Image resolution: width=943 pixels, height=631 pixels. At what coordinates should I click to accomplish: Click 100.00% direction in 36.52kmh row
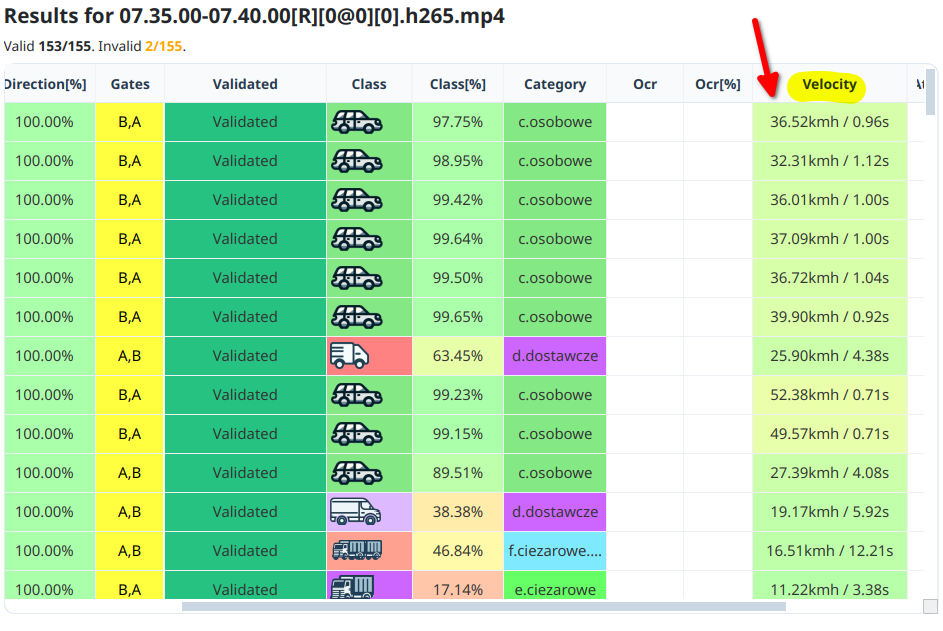49,122
